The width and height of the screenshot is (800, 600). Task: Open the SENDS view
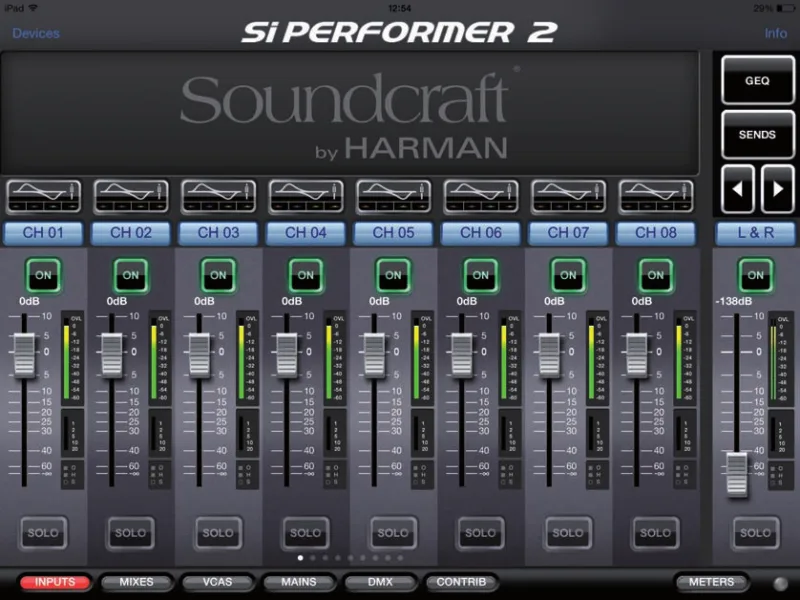[x=758, y=135]
